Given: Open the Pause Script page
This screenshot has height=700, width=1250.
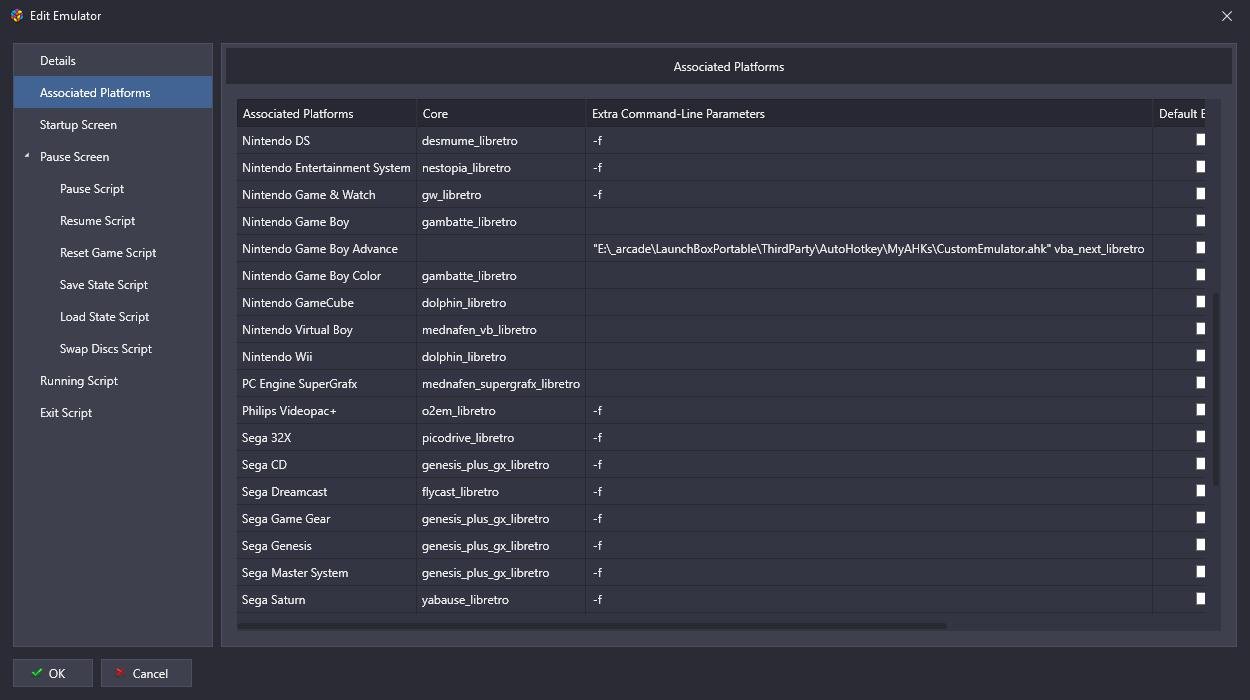Looking at the screenshot, I should coord(92,189).
